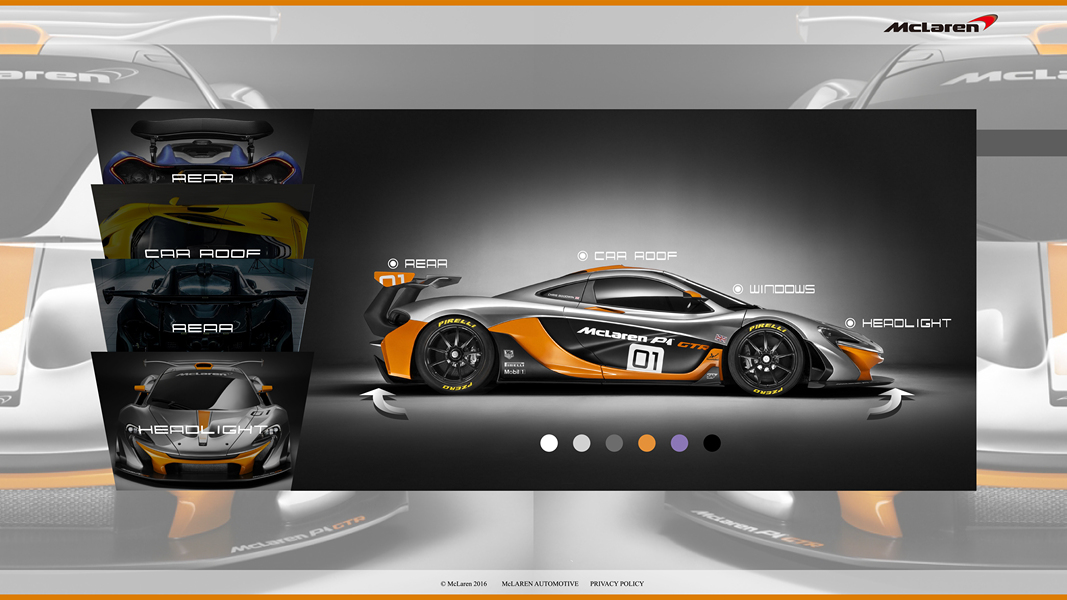Choose the dark grey color swatch

click(614, 444)
